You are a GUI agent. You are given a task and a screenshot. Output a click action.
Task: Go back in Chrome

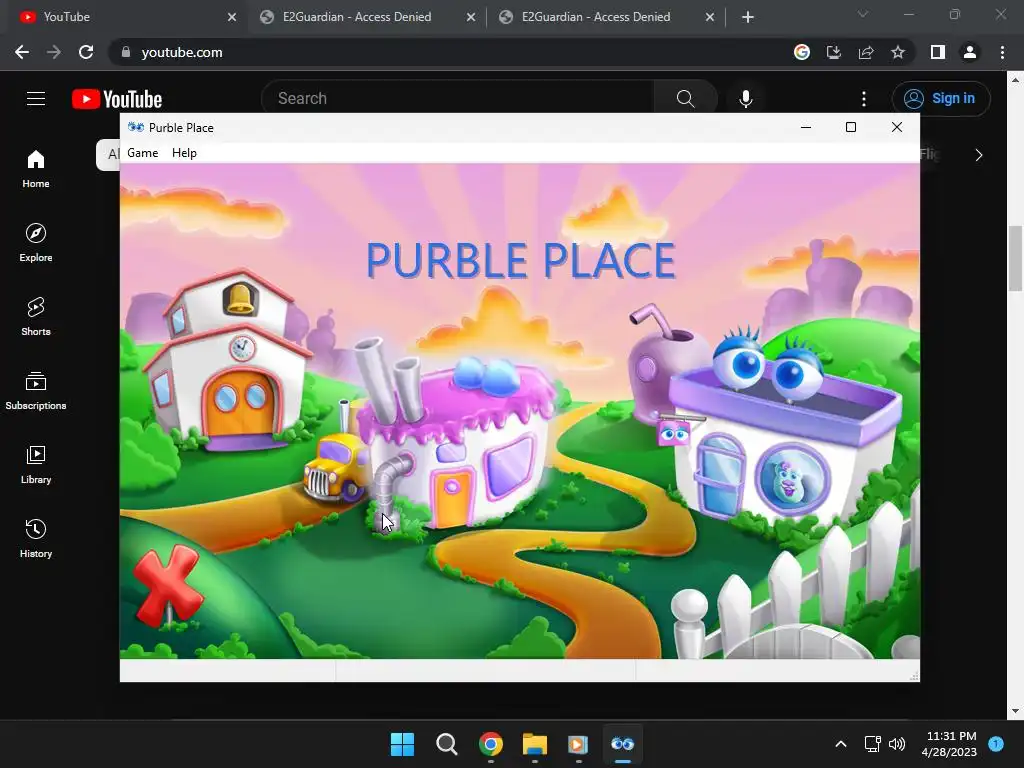click(22, 52)
